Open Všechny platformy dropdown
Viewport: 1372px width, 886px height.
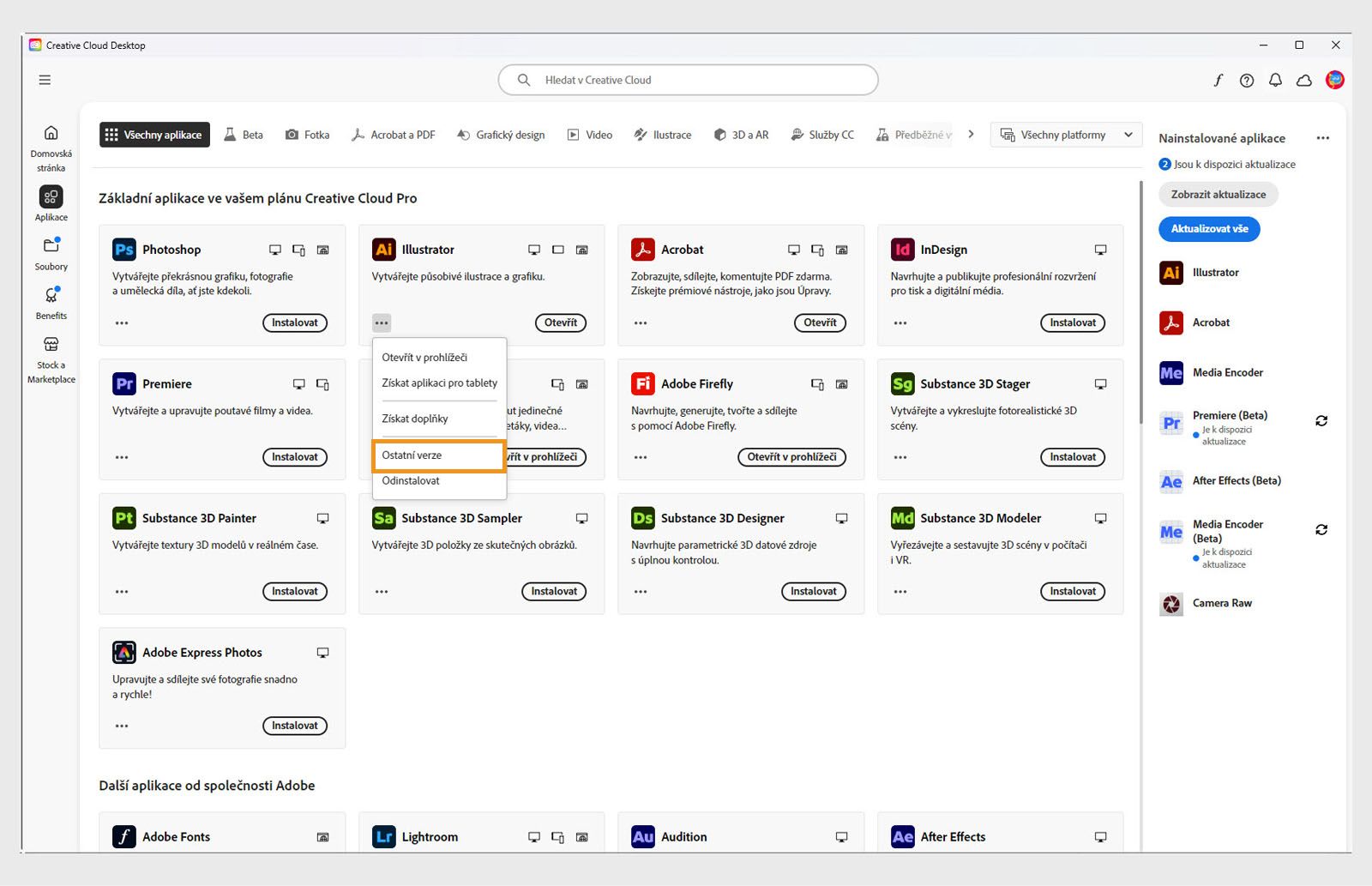click(1067, 135)
